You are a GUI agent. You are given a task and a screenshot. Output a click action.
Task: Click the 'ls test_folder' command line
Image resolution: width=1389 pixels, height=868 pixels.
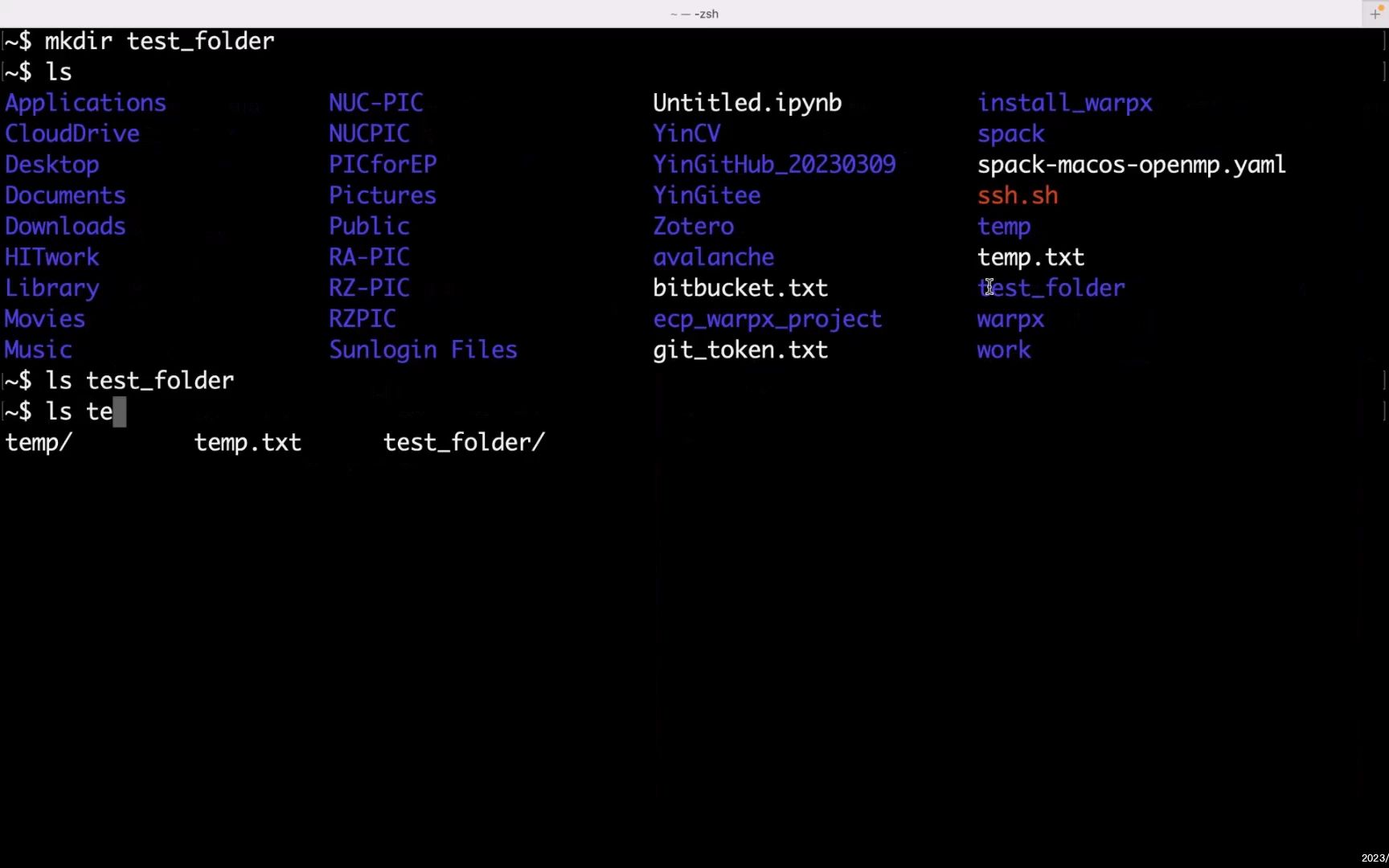pos(119,380)
